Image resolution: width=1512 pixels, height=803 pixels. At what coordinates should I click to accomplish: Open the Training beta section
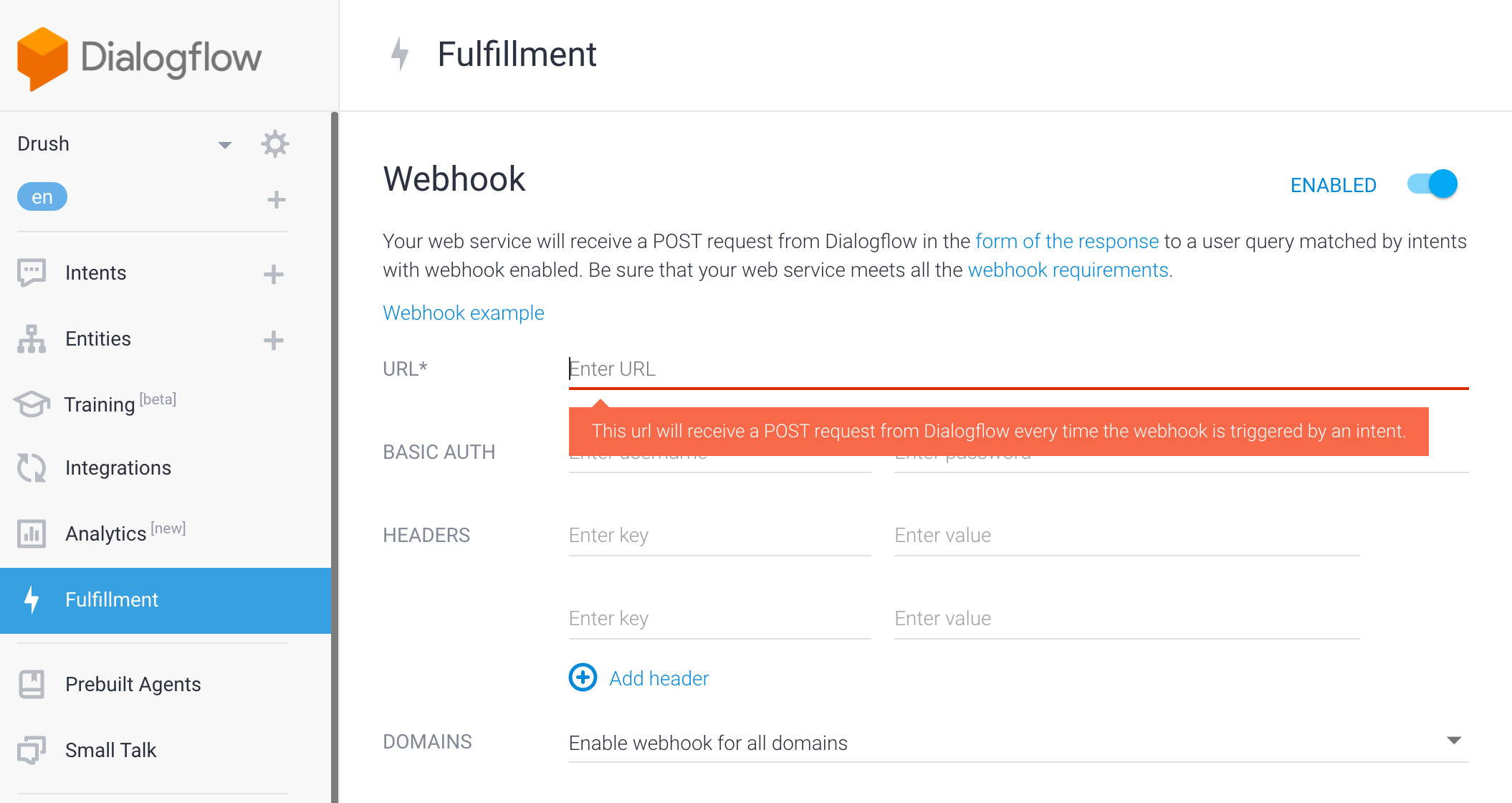point(100,404)
